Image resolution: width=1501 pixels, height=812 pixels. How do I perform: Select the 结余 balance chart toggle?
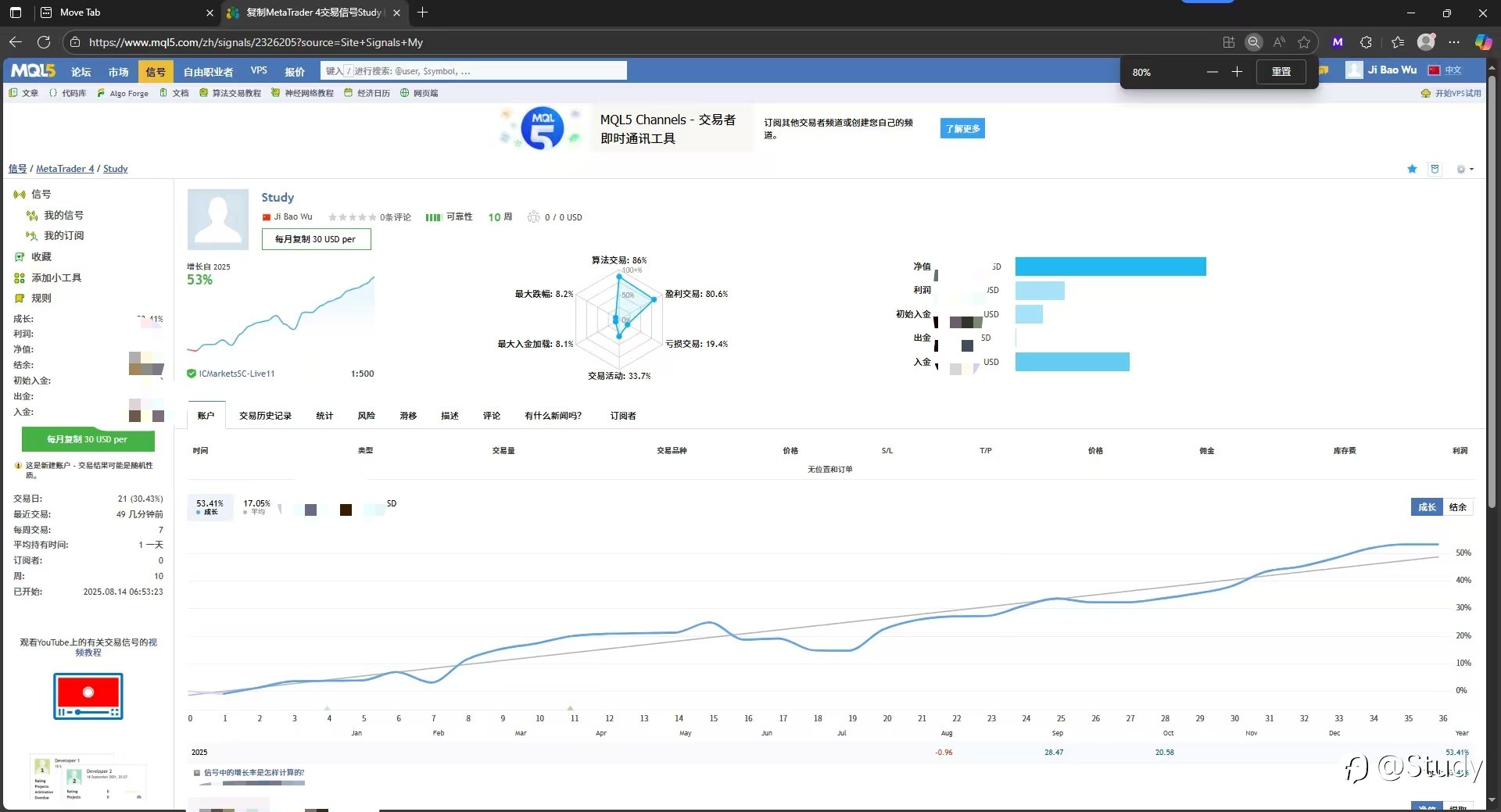[1458, 507]
